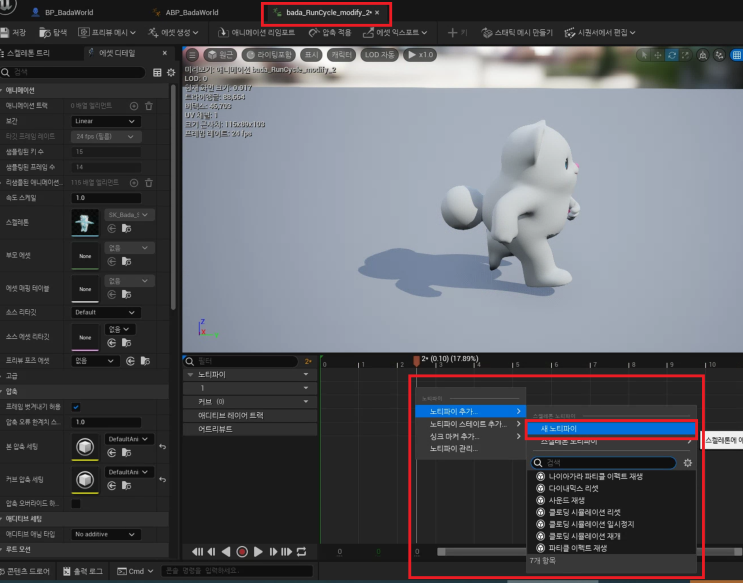Select the viewport rotate gizmo icon
This screenshot has height=583, width=743.
coord(672,55)
